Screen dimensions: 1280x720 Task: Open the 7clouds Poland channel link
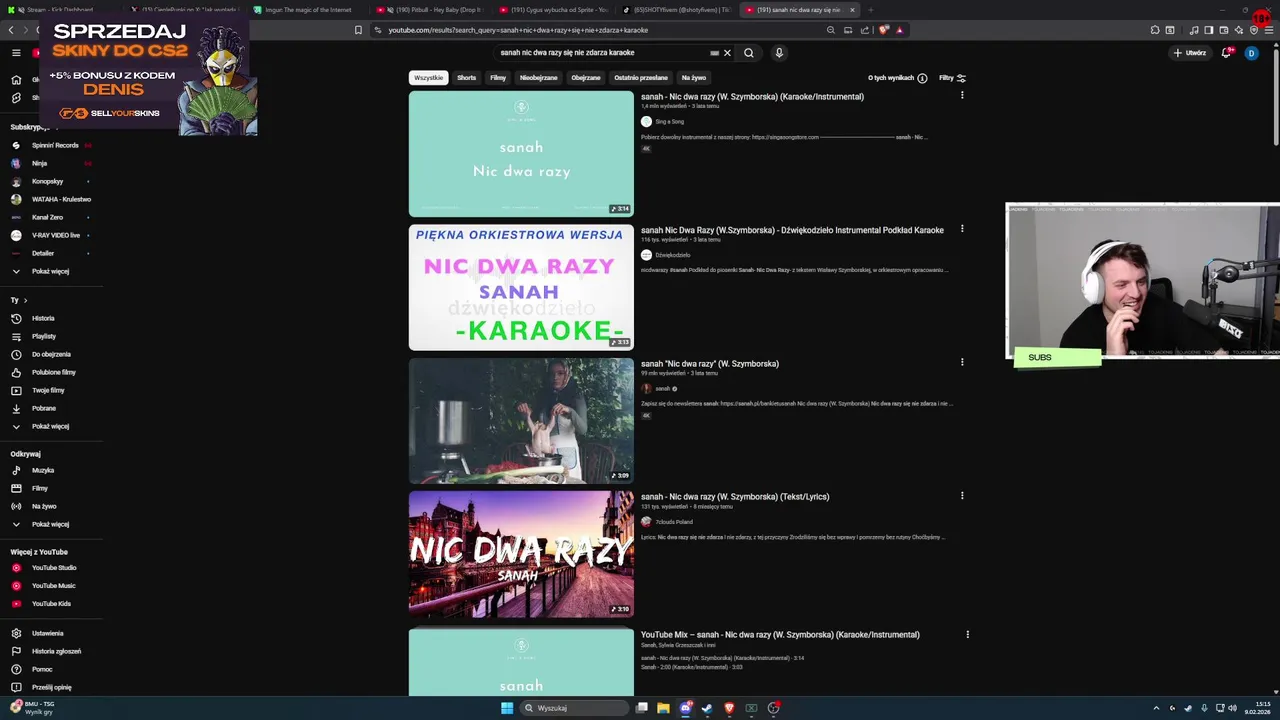pos(674,522)
